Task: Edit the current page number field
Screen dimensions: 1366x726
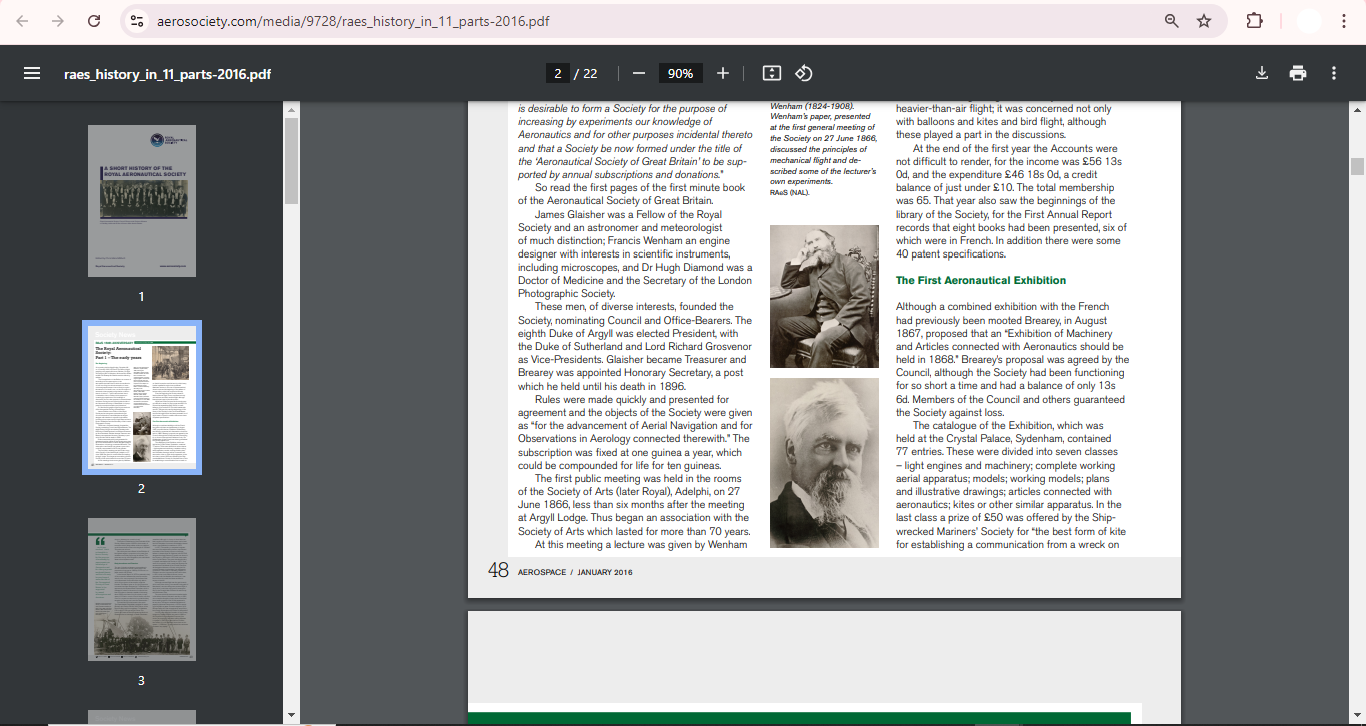Action: click(x=558, y=73)
